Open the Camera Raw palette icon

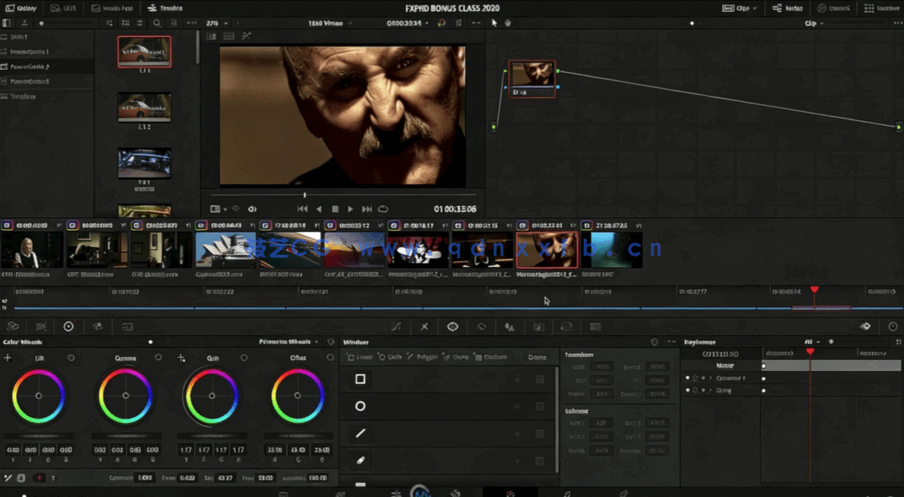pos(13,326)
